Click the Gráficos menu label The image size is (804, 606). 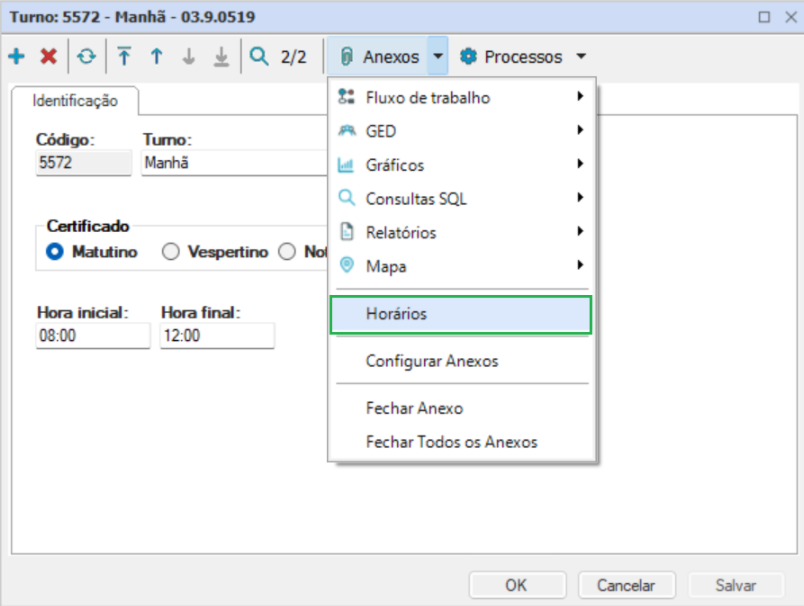(x=395, y=165)
